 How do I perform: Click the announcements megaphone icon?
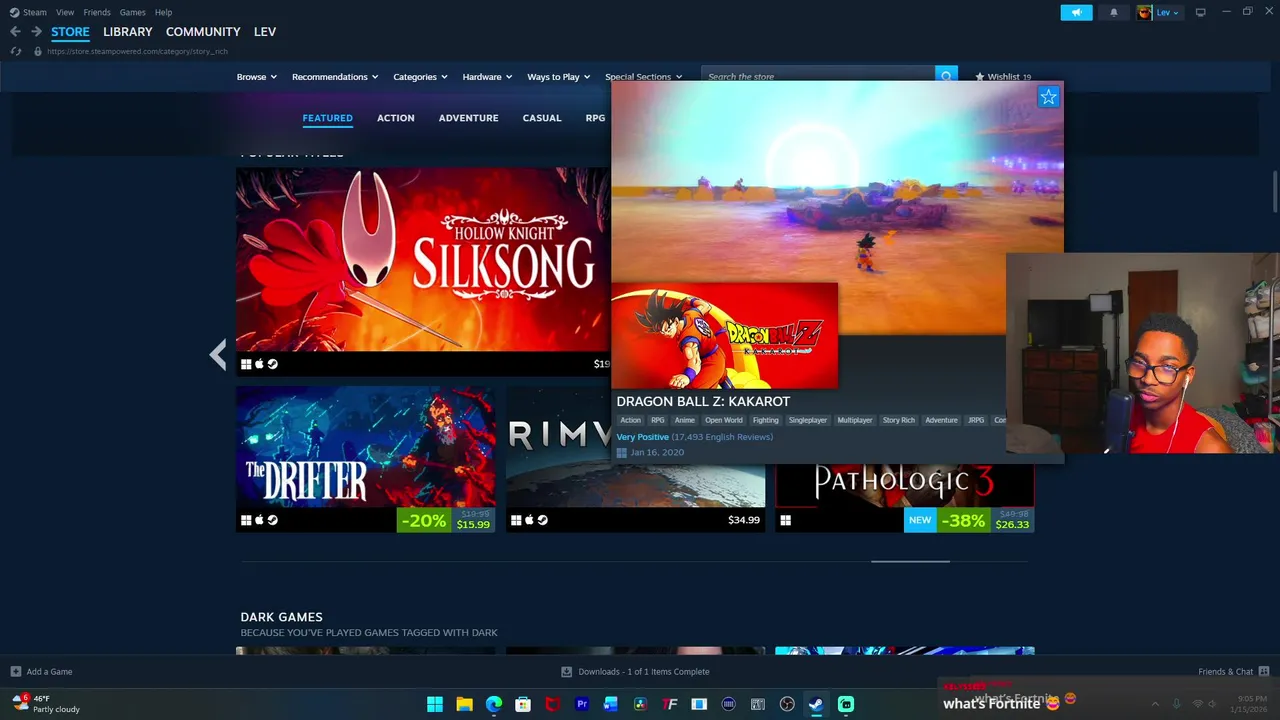point(1076,12)
